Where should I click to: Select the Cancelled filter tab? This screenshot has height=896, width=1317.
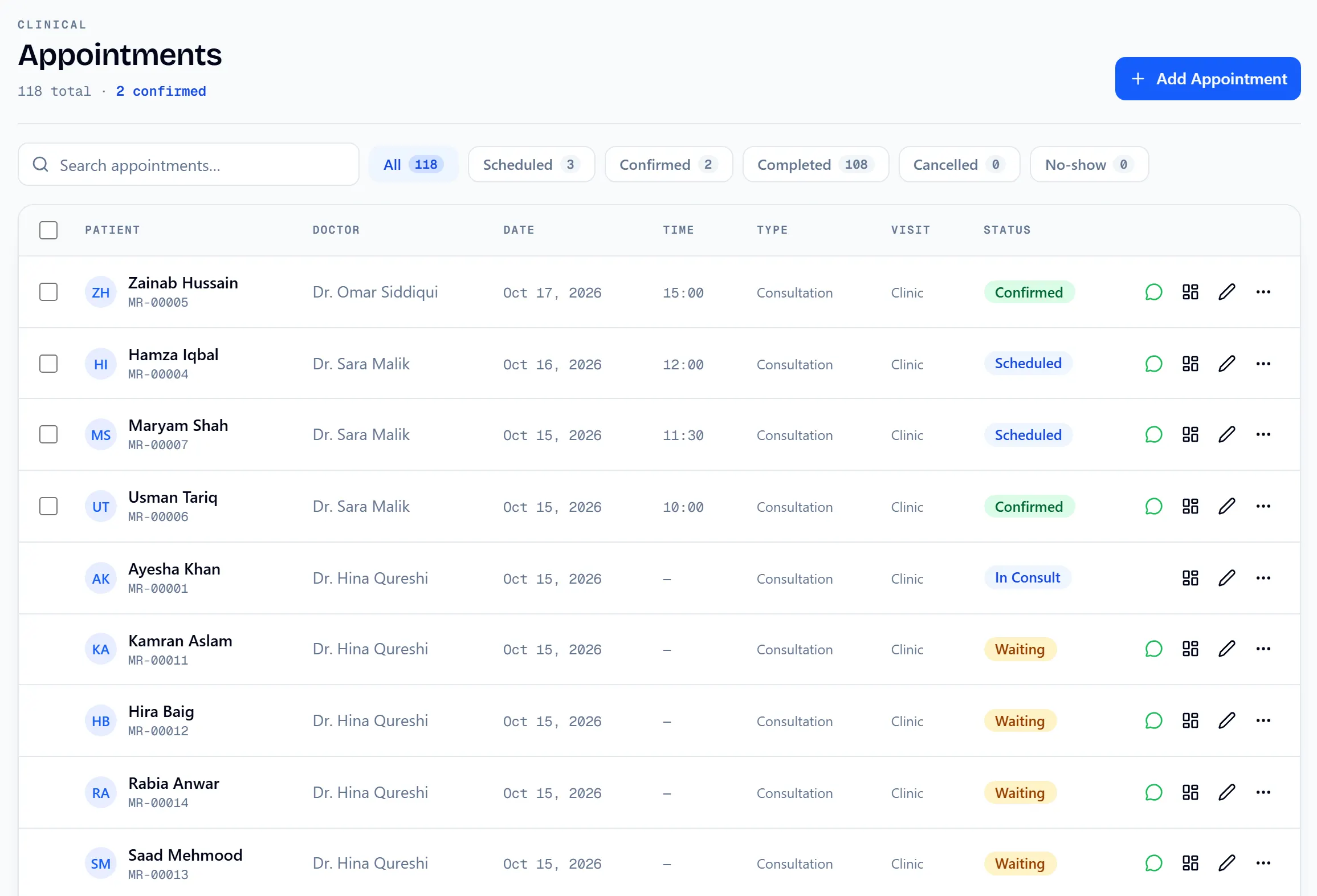tap(959, 165)
